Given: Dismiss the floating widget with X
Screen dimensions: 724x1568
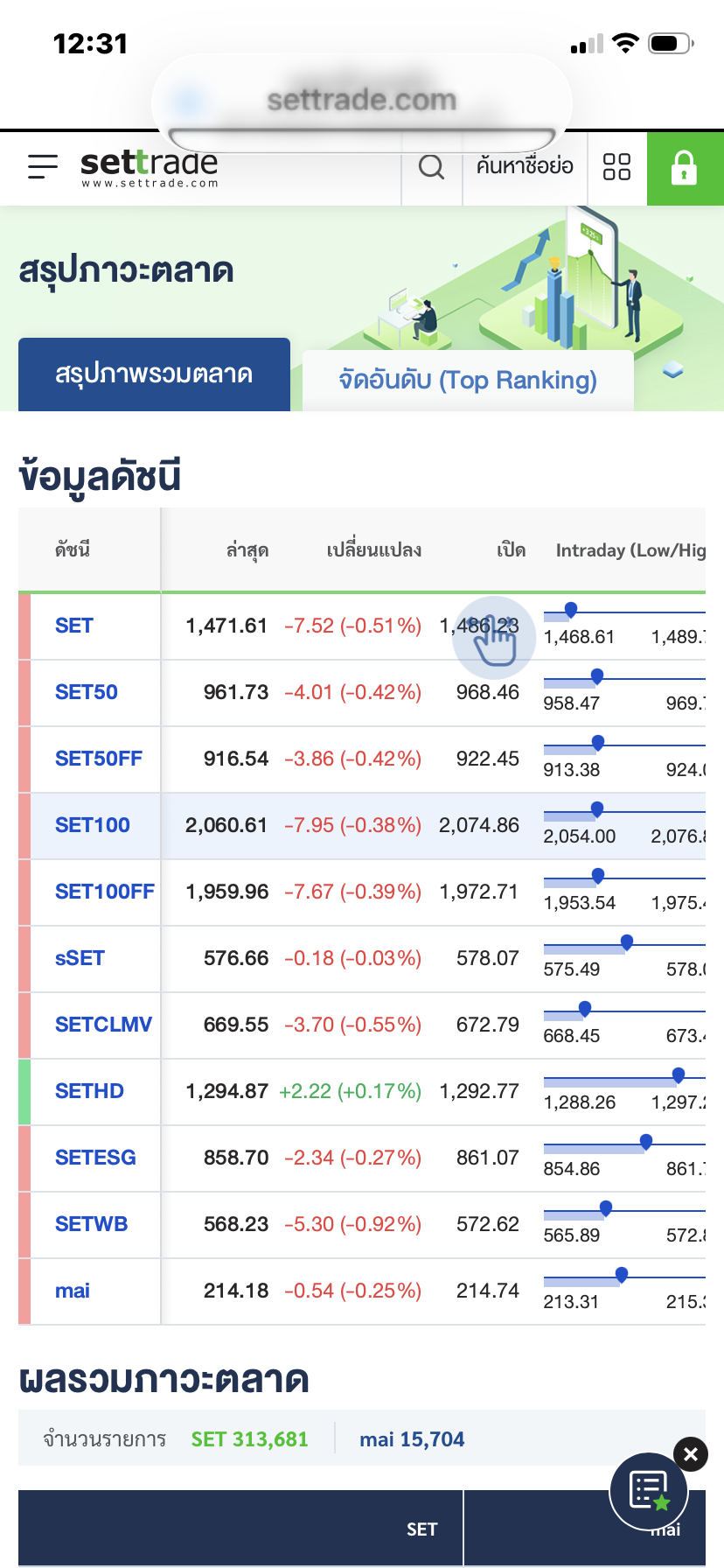Looking at the screenshot, I should coord(691,1454).
